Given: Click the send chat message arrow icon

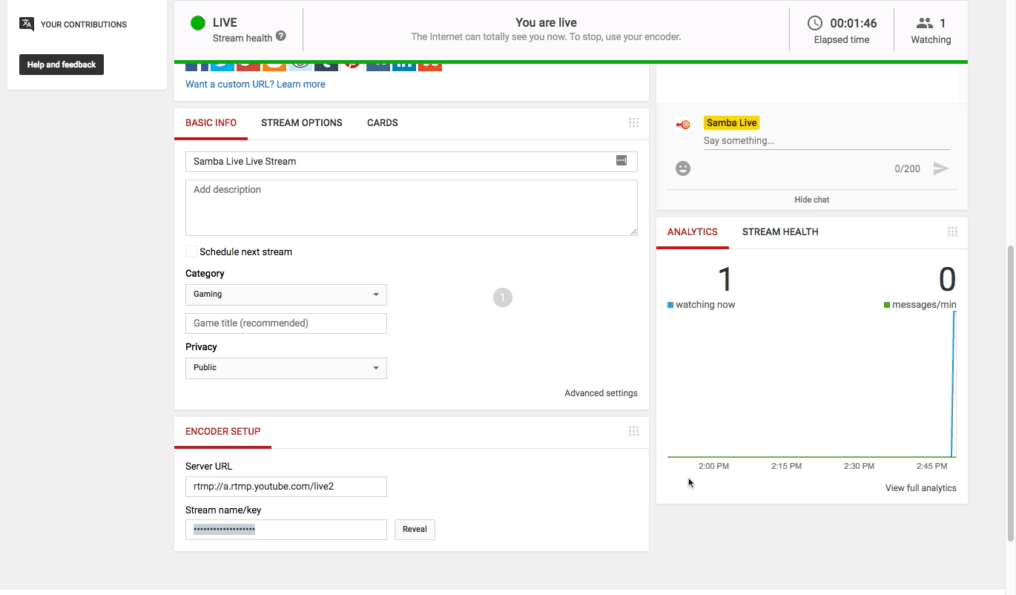Looking at the screenshot, I should (x=941, y=169).
